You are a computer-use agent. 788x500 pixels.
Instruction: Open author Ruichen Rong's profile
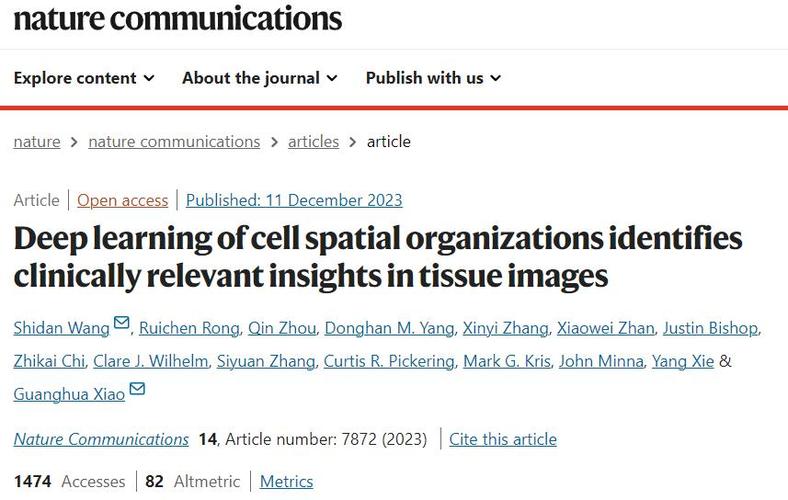[x=189, y=328]
